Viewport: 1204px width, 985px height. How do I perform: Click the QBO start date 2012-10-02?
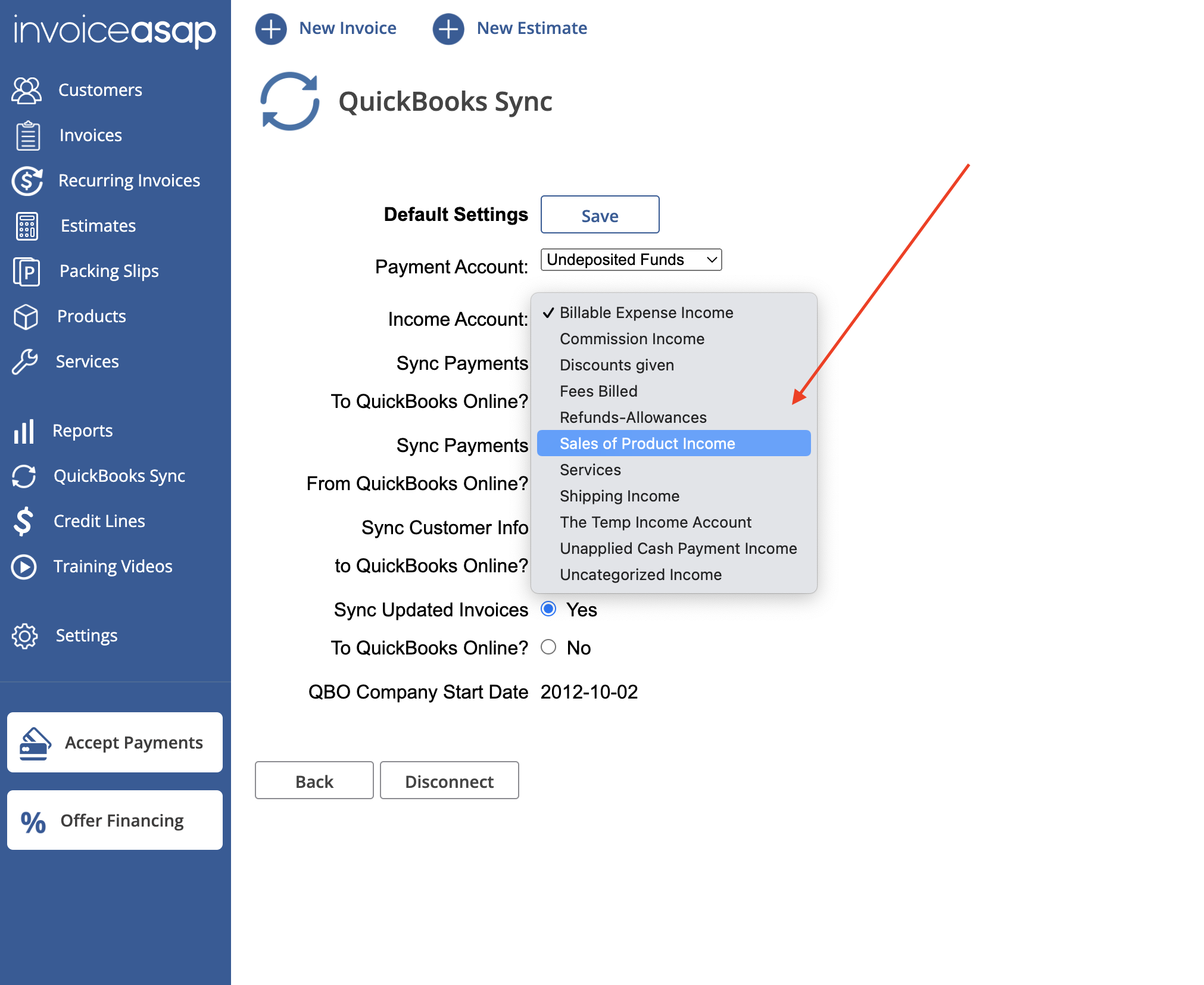pos(589,692)
